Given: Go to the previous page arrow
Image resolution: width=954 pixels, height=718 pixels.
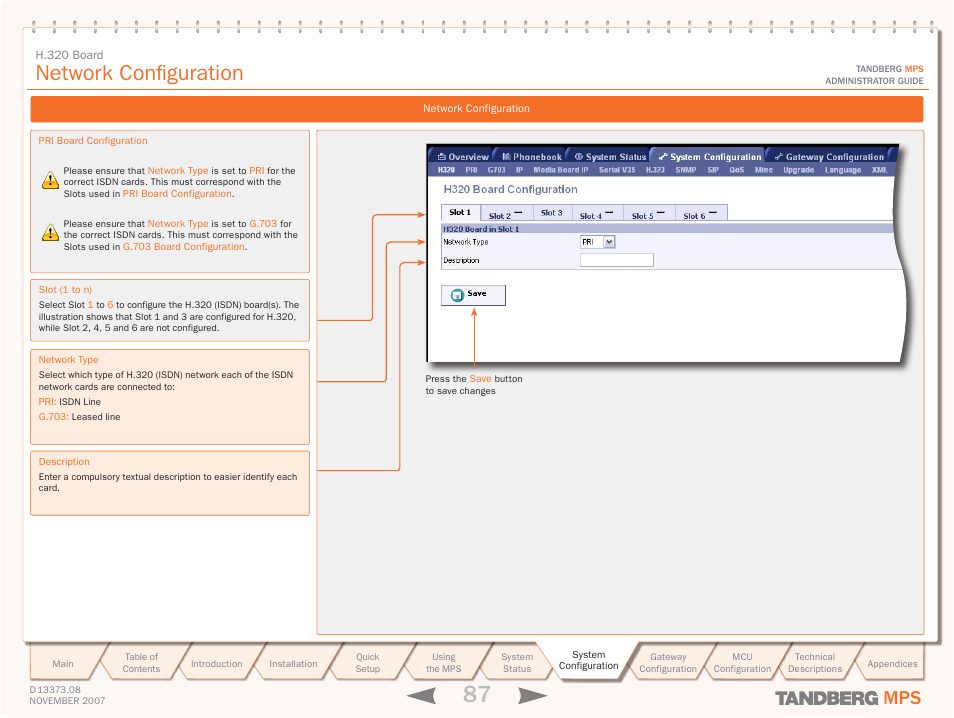Looking at the screenshot, I should pyautogui.click(x=421, y=696).
